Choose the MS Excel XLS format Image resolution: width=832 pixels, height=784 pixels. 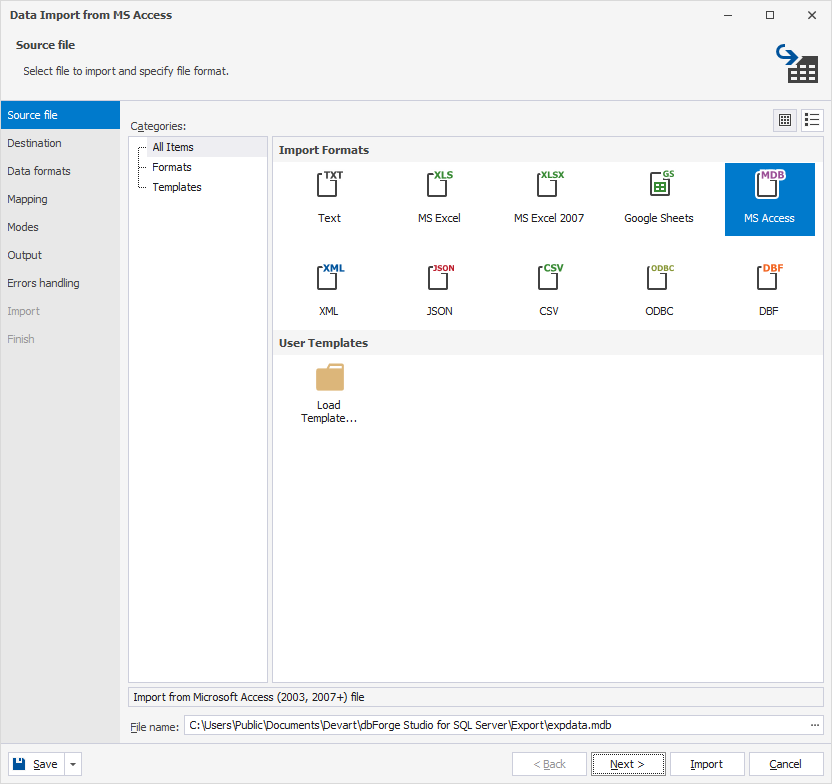[439, 198]
